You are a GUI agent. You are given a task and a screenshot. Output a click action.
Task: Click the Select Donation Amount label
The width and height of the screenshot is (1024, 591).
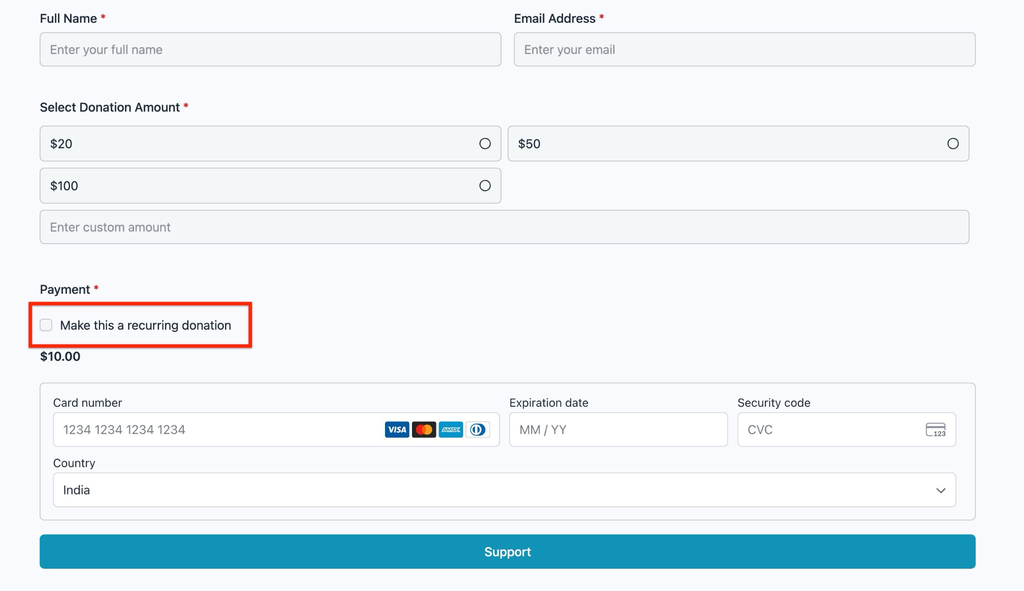tap(110, 107)
